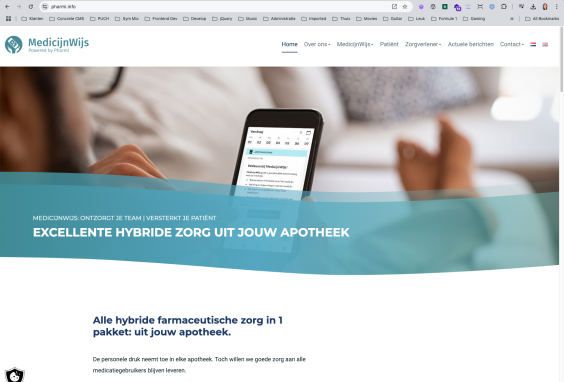Image resolution: width=564 pixels, height=382 pixels.
Task: Open the Movies bookmark folder
Action: click(x=367, y=18)
